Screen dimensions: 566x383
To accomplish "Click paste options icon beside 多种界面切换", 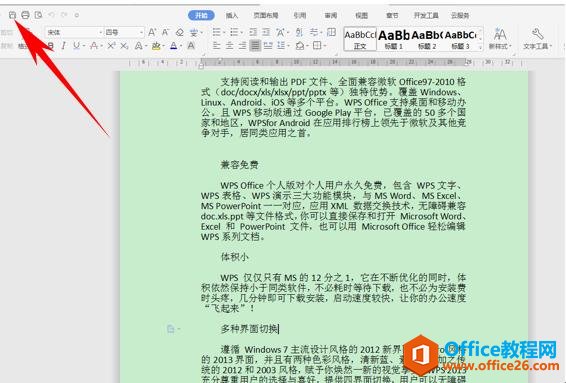I will [171, 328].
